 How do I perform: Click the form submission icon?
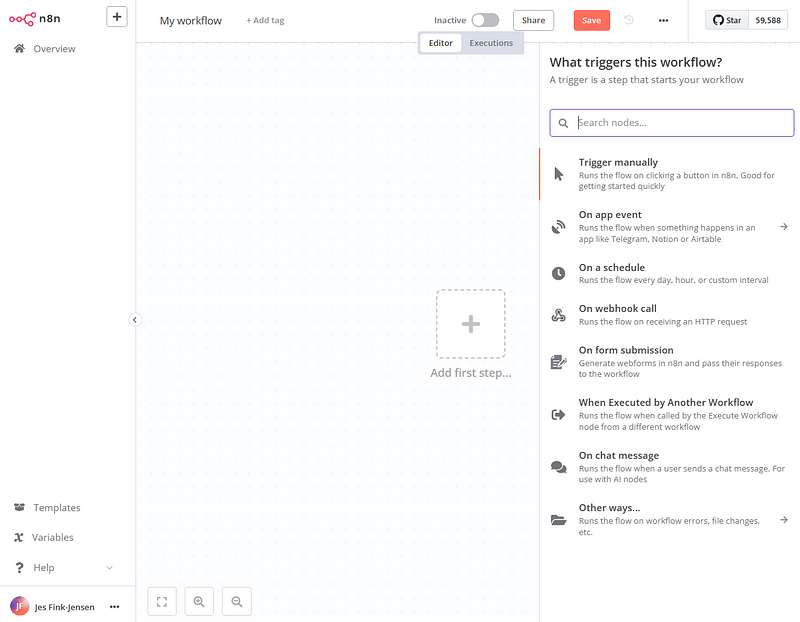[x=559, y=362]
